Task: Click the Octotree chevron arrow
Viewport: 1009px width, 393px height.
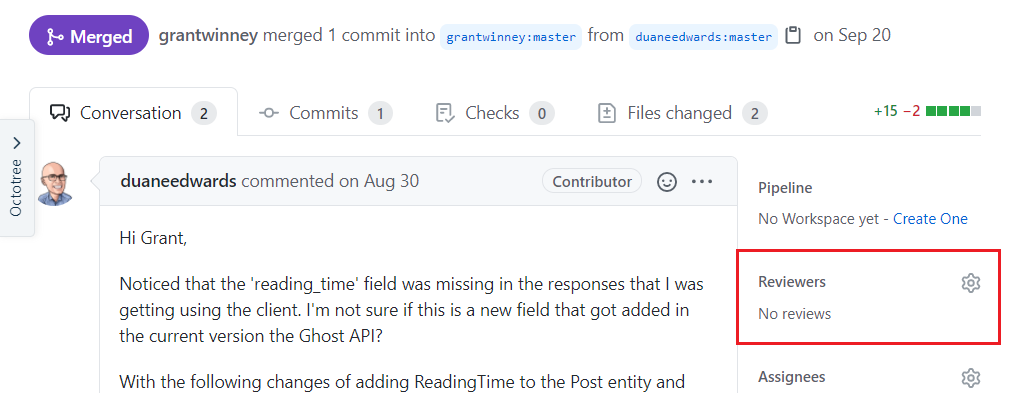Action: tap(17, 142)
